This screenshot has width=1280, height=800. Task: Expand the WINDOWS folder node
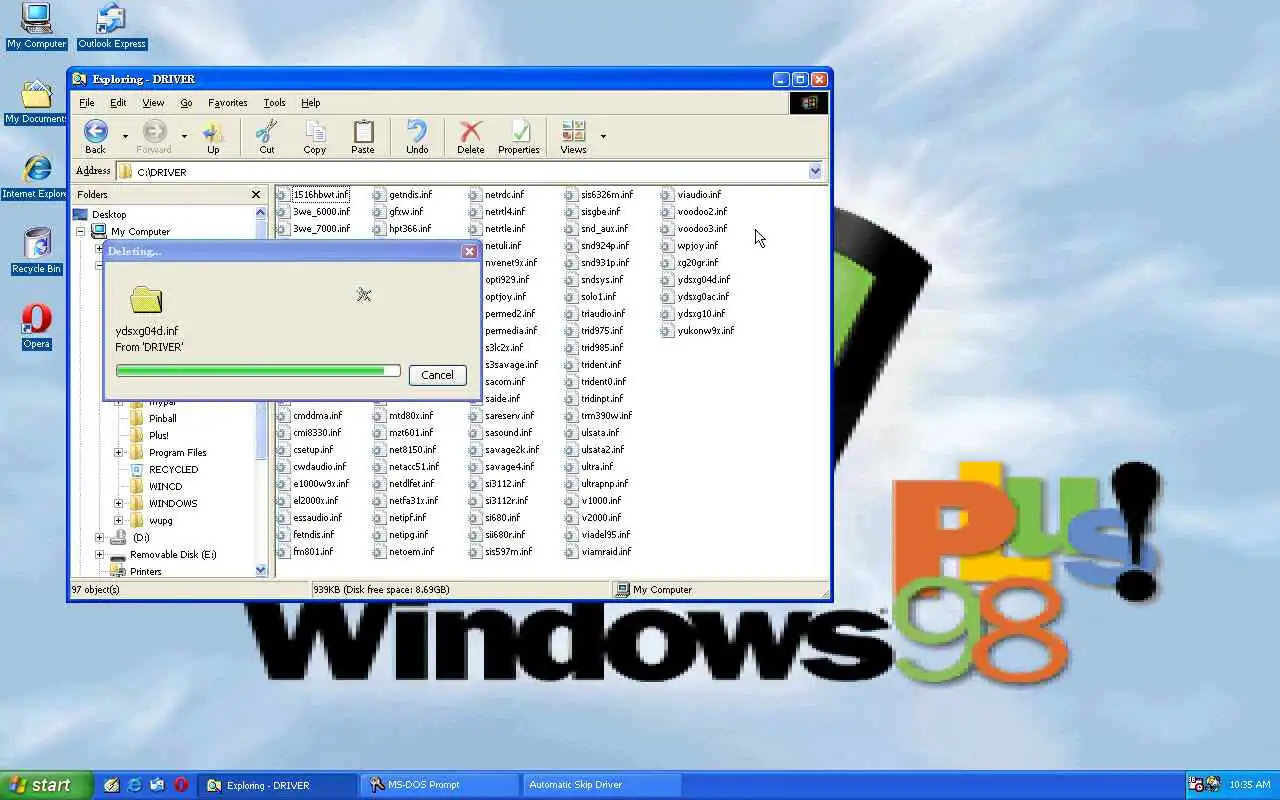(x=118, y=504)
